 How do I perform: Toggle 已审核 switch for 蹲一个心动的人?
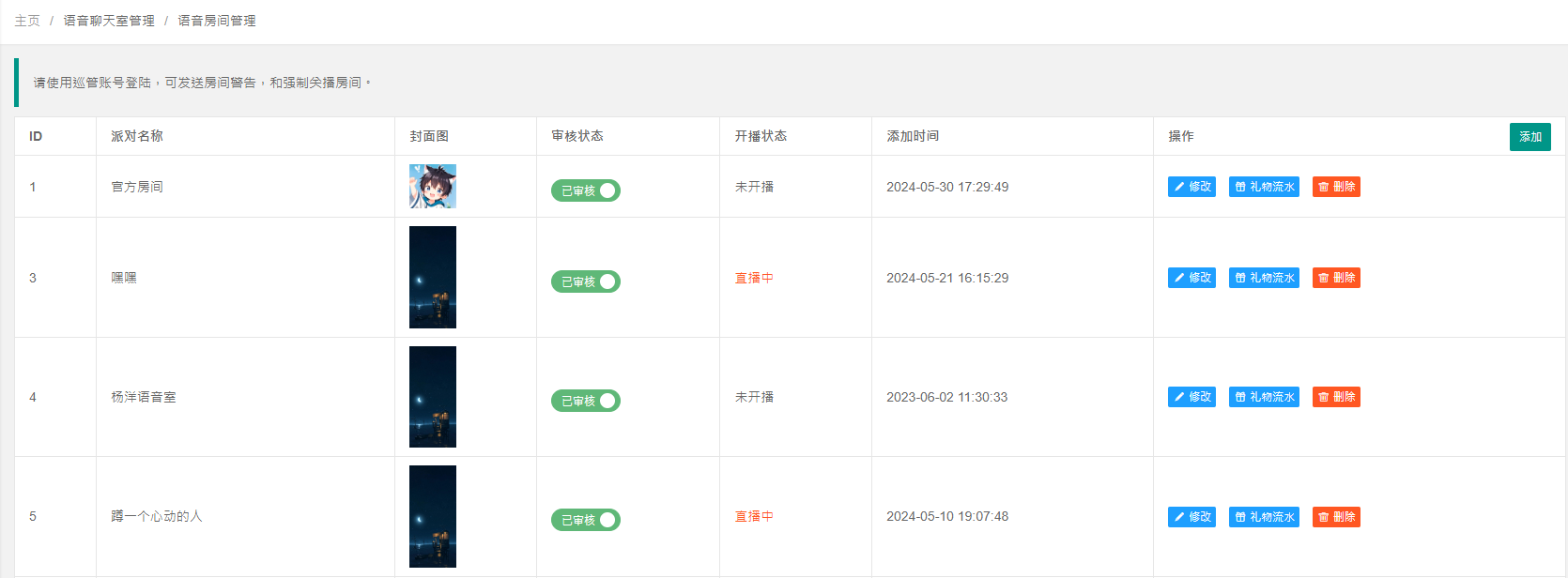(586, 520)
